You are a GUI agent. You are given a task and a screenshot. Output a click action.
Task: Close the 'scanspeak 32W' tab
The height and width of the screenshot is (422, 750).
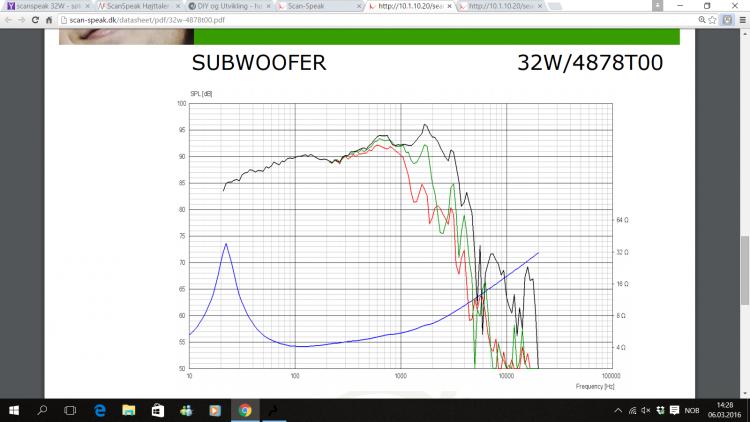click(87, 6)
